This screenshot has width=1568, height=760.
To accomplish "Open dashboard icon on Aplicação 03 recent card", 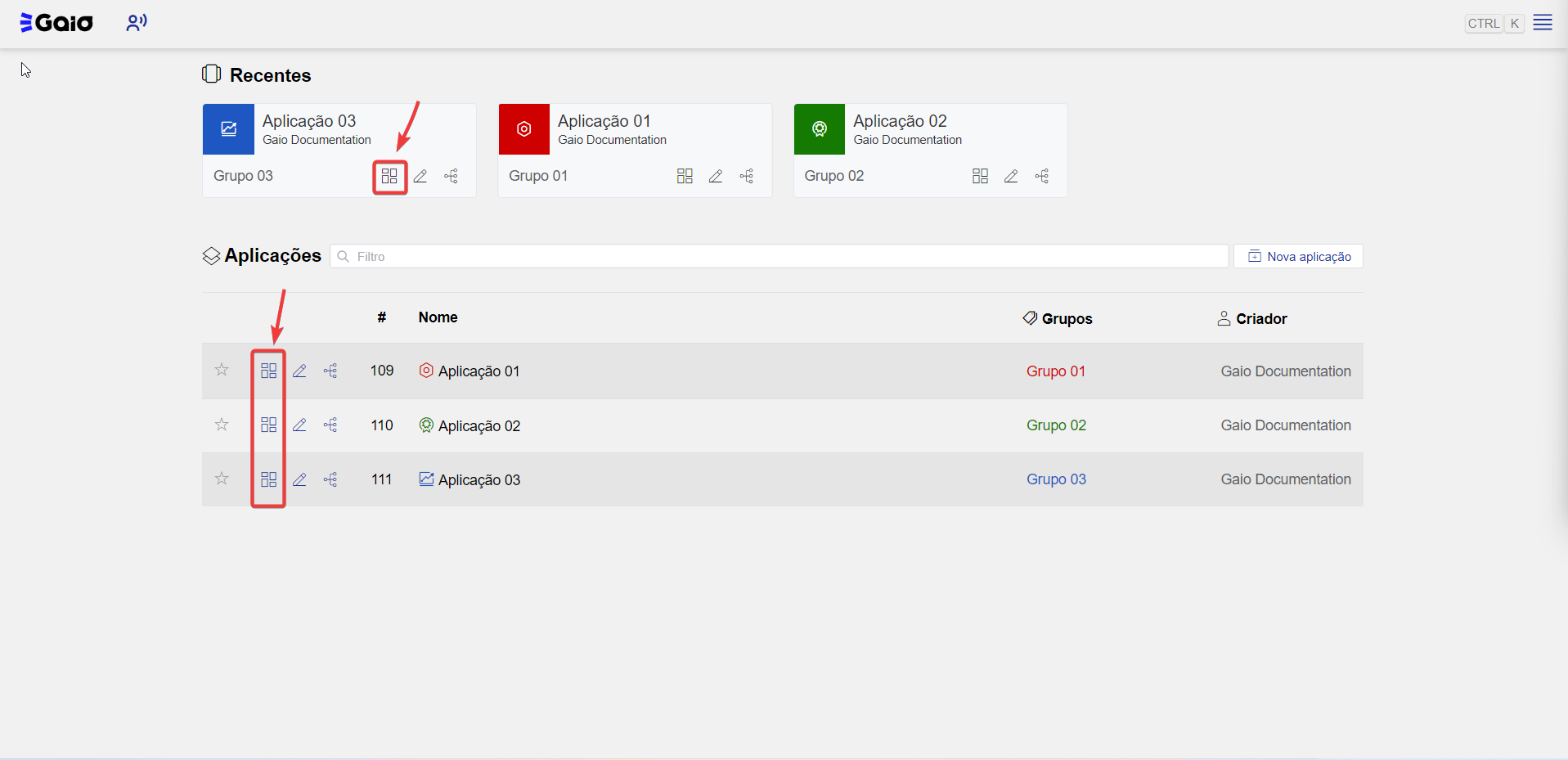I will click(x=389, y=177).
